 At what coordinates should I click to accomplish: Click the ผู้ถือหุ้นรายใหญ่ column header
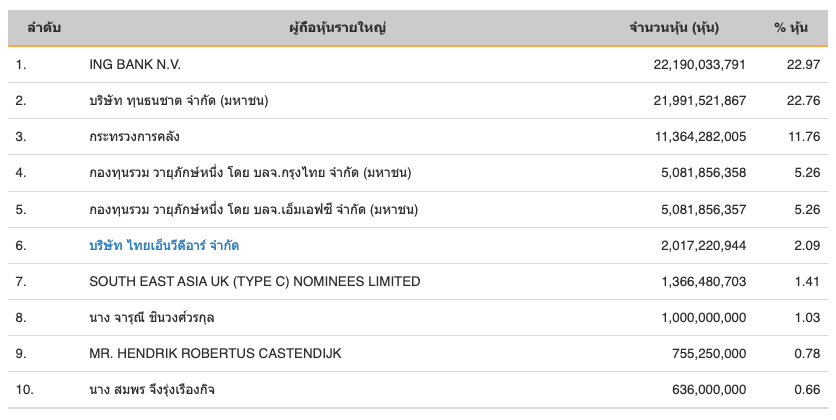tap(337, 28)
